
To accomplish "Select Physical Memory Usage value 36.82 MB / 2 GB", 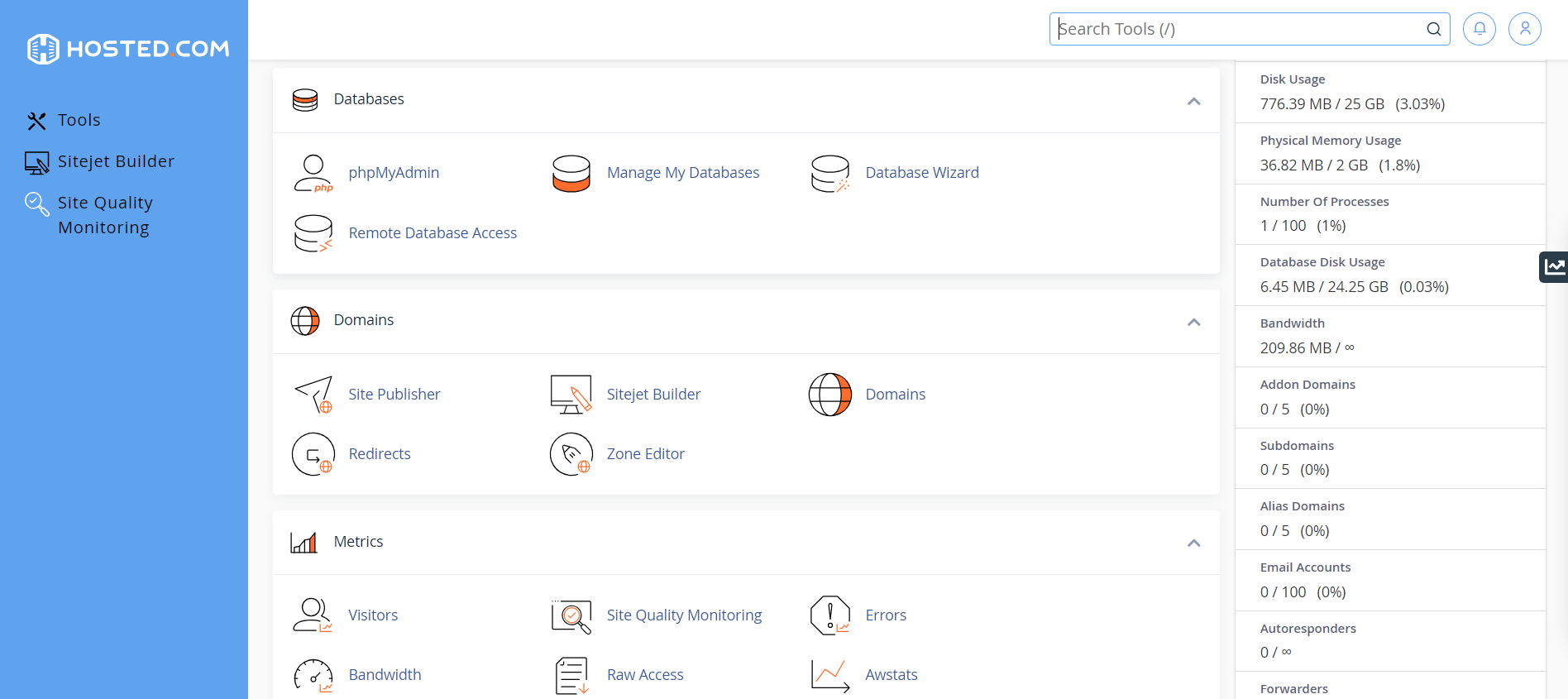I will (1314, 165).
